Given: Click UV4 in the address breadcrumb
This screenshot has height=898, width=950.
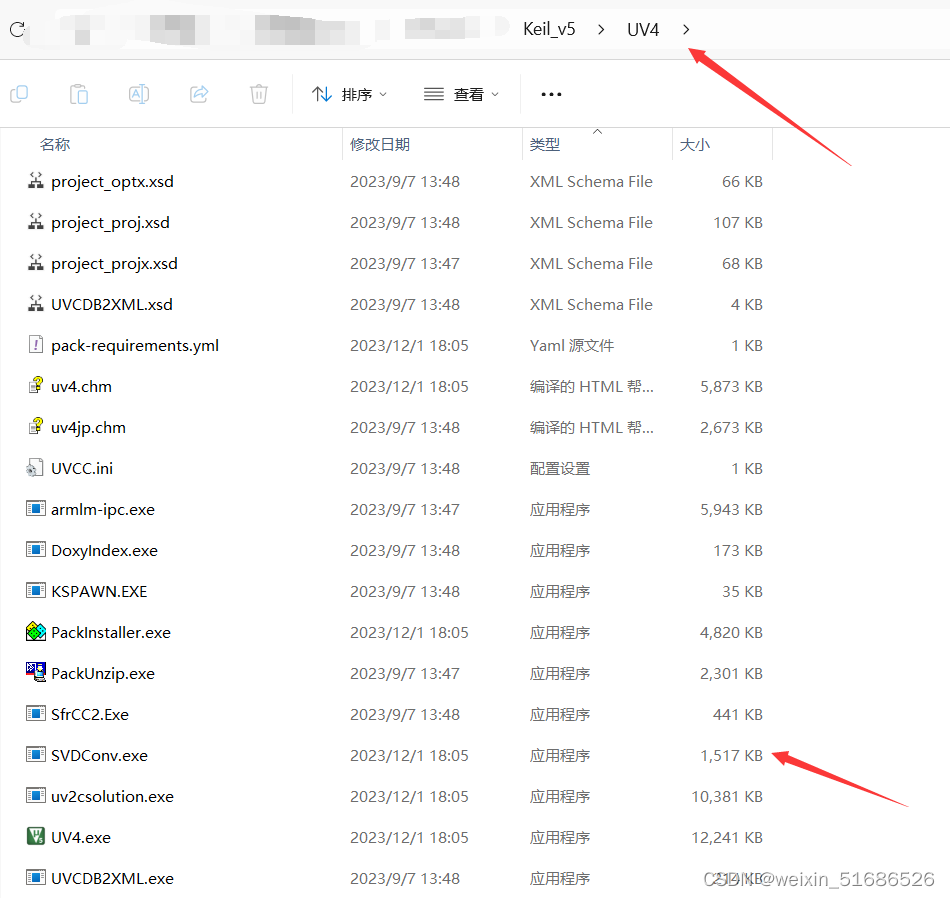Looking at the screenshot, I should tap(643, 29).
